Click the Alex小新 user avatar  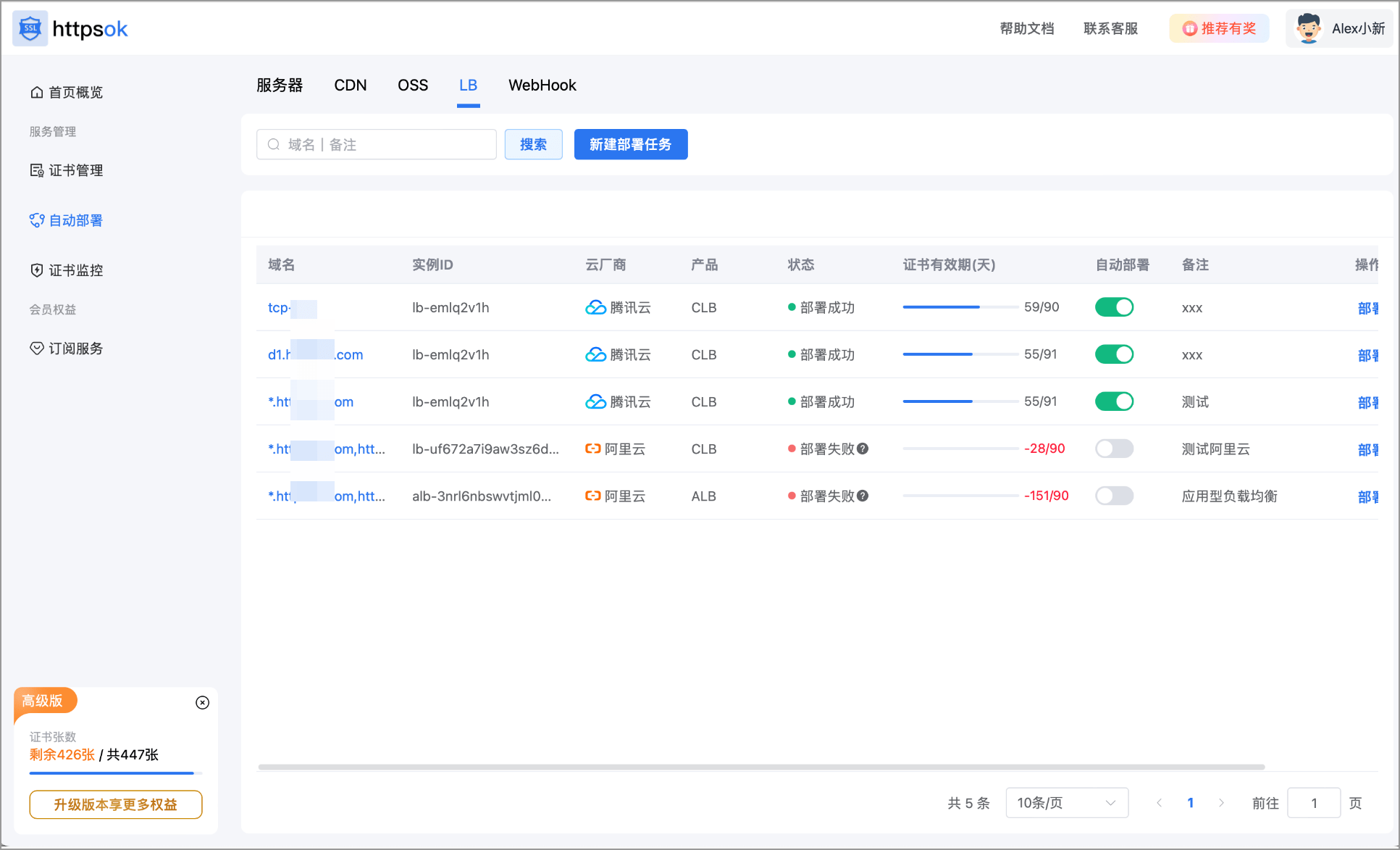coord(1308,28)
